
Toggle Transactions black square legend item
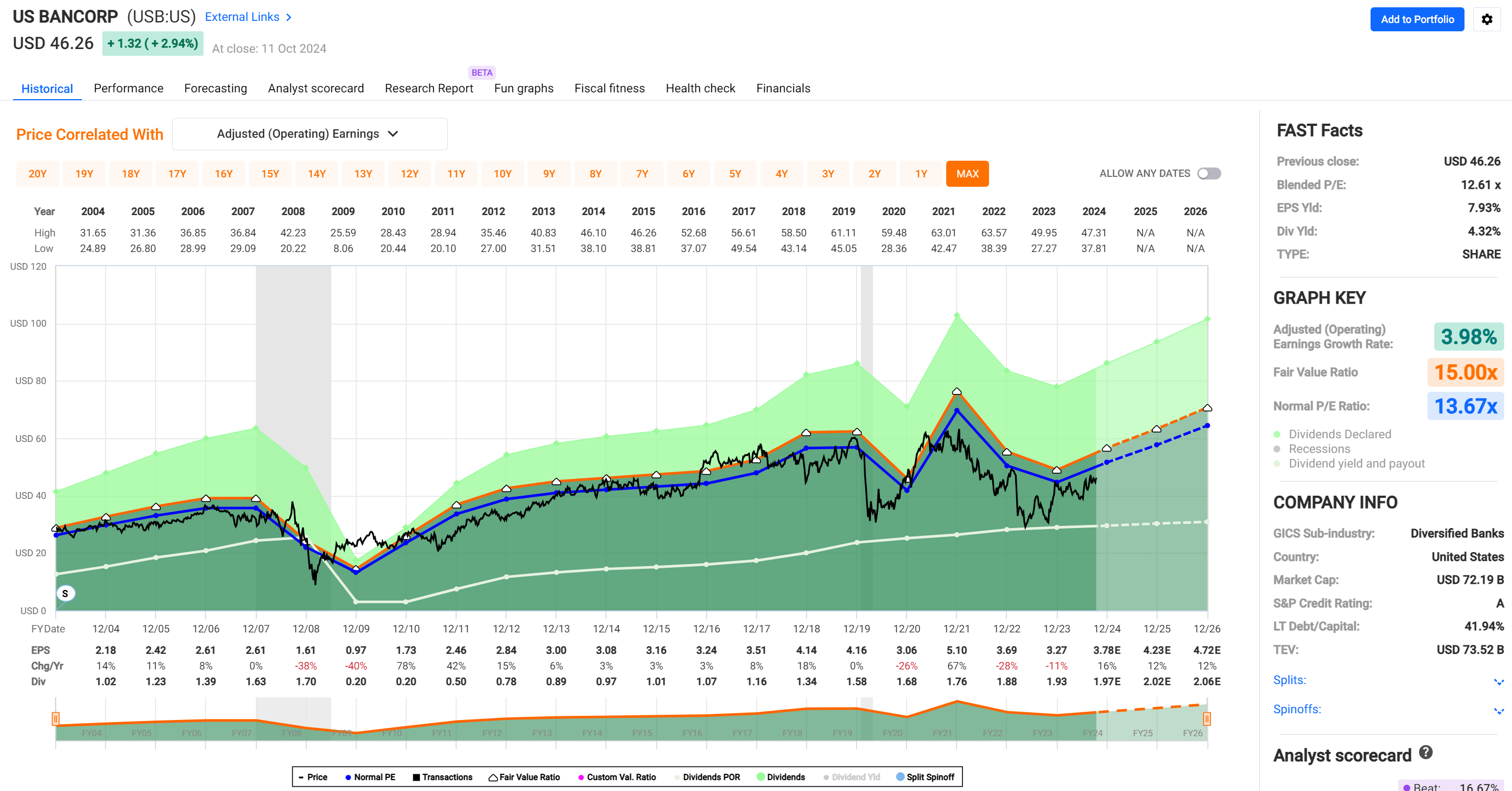point(416,777)
